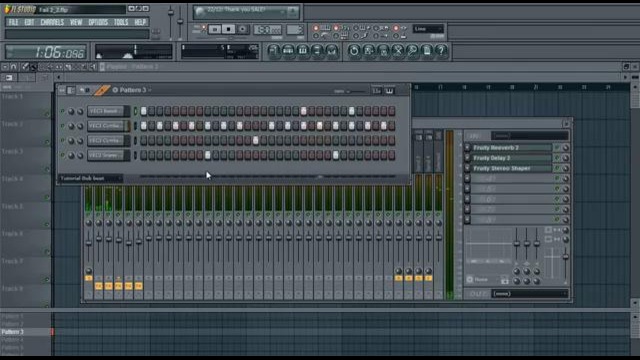Open graph editor in step sequencer
The width and height of the screenshot is (640, 360).
click(377, 91)
